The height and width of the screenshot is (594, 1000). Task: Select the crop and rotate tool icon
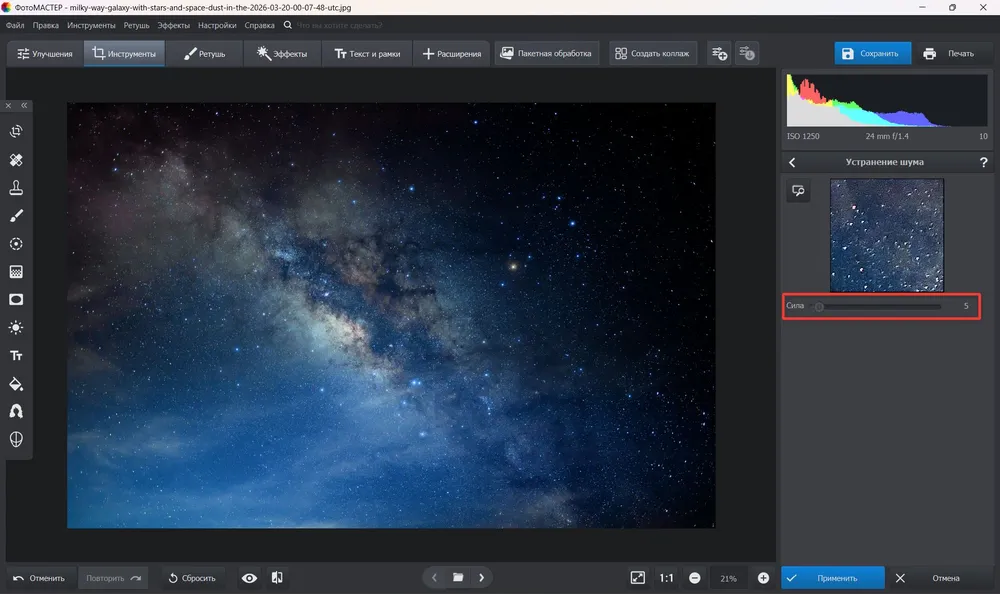click(x=16, y=131)
